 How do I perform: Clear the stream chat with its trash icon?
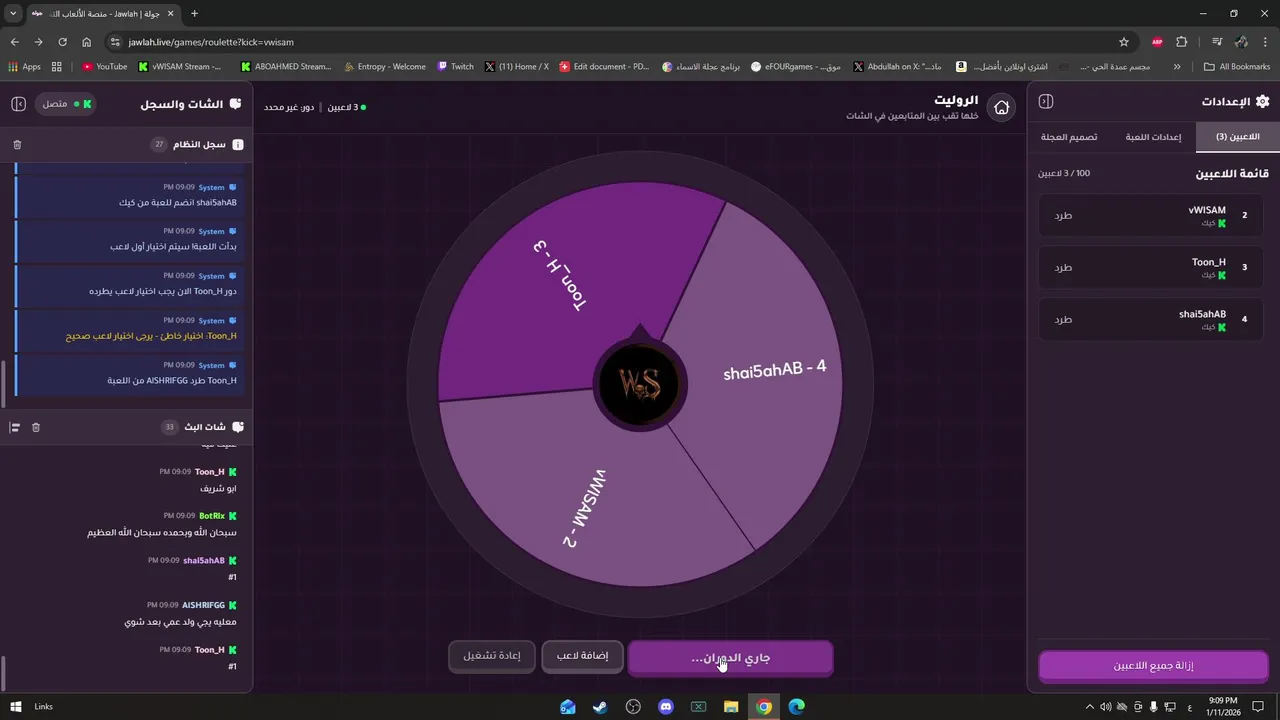click(x=36, y=427)
